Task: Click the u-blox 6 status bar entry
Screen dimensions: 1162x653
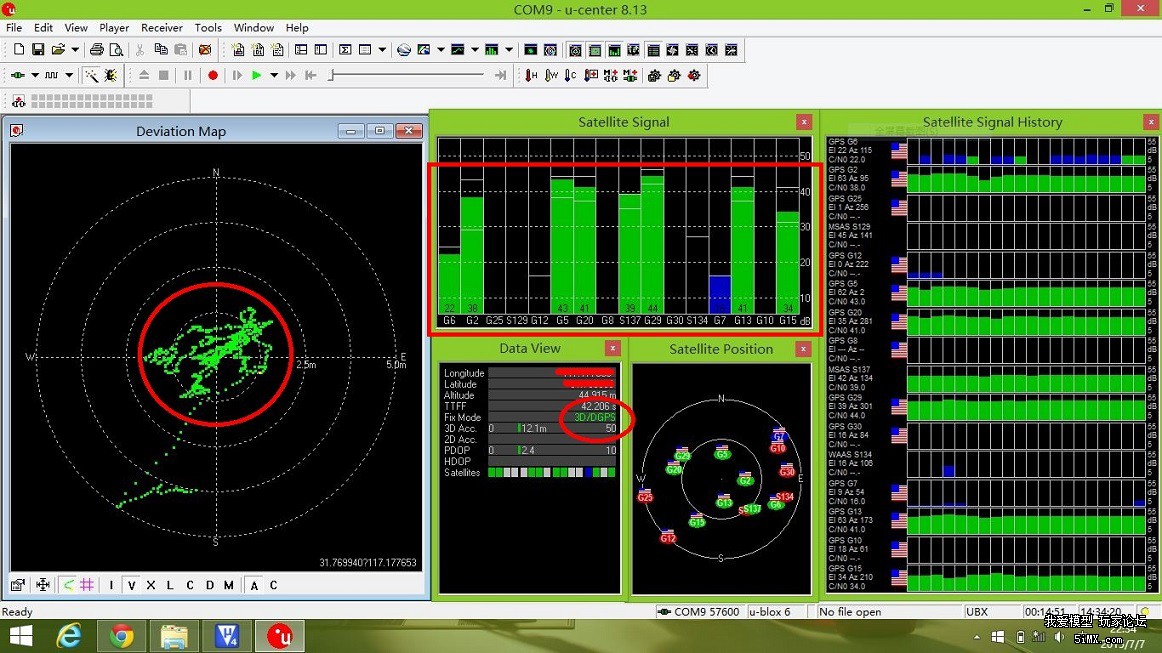Action: (x=770, y=611)
